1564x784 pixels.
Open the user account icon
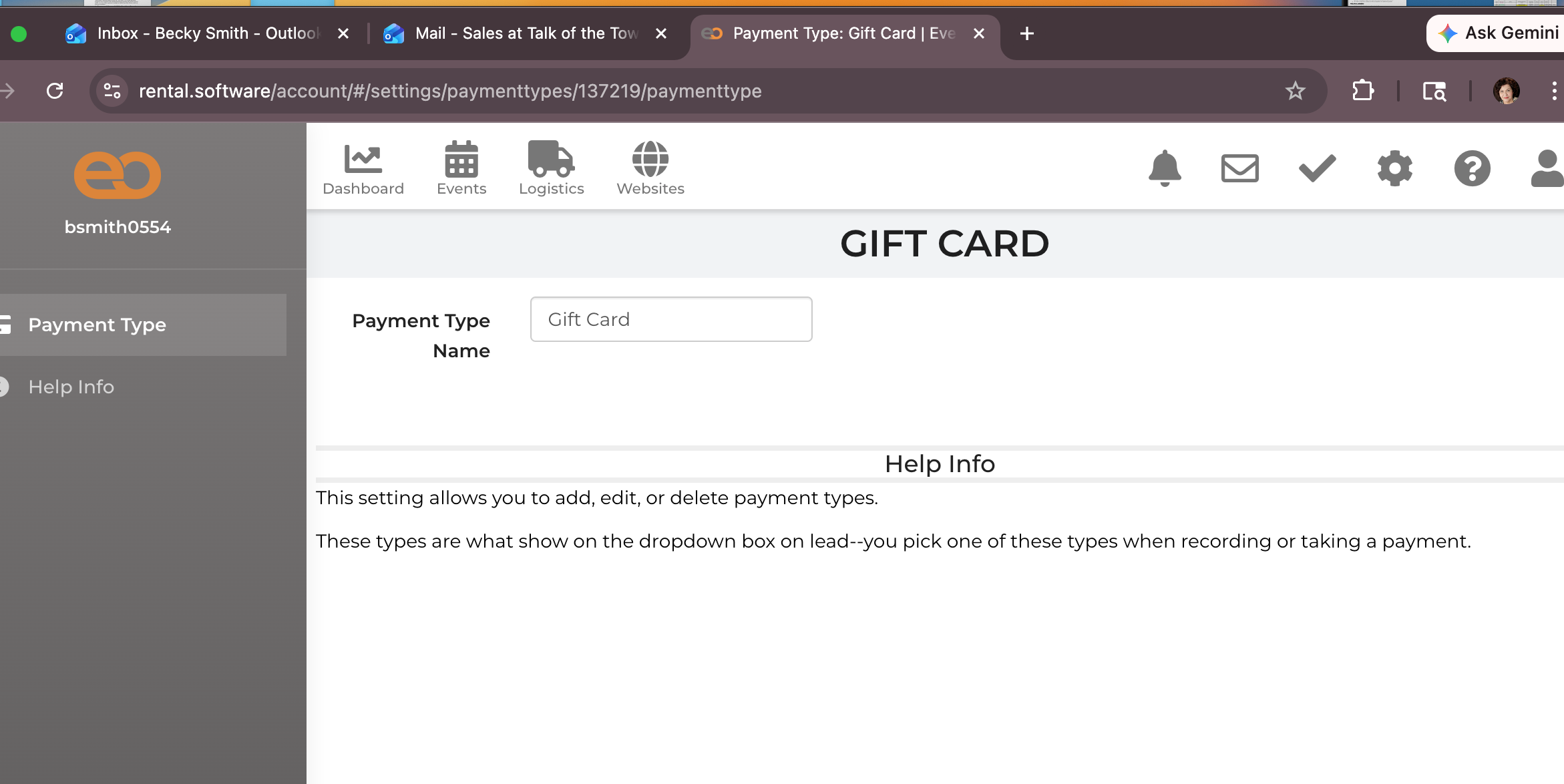tap(1547, 168)
